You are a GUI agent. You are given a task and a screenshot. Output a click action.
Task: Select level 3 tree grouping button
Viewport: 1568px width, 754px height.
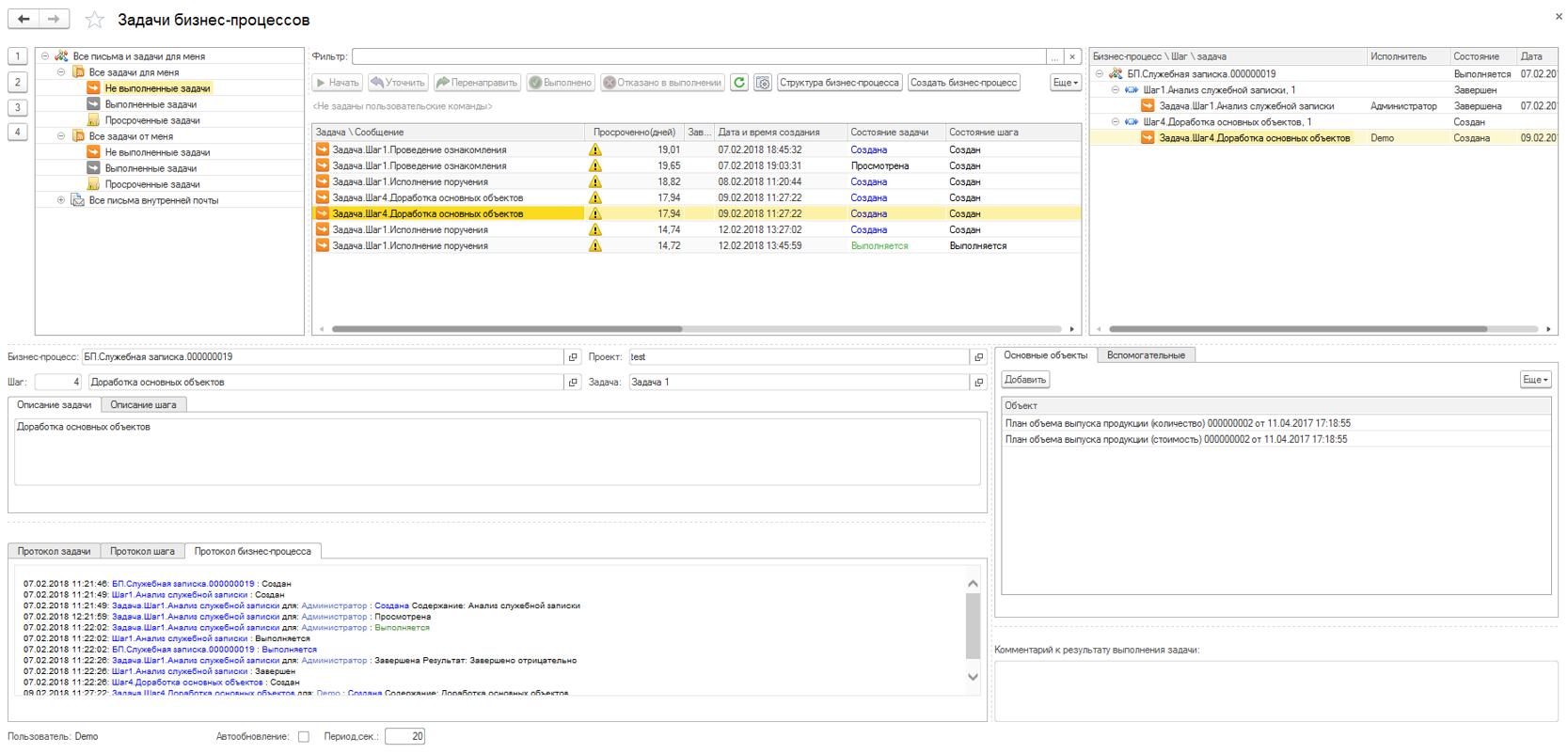coord(17,107)
